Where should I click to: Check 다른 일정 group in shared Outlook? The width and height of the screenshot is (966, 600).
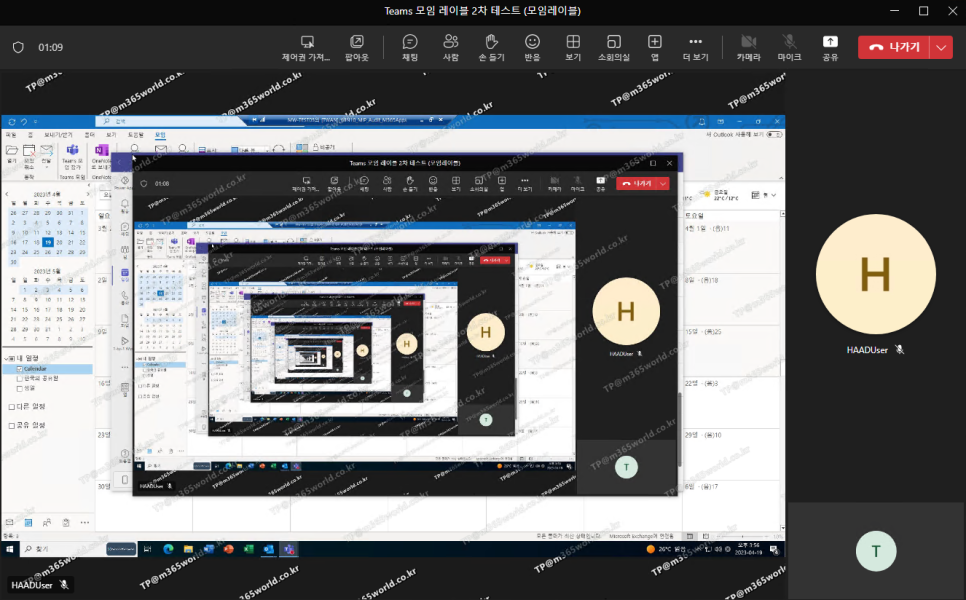12,407
